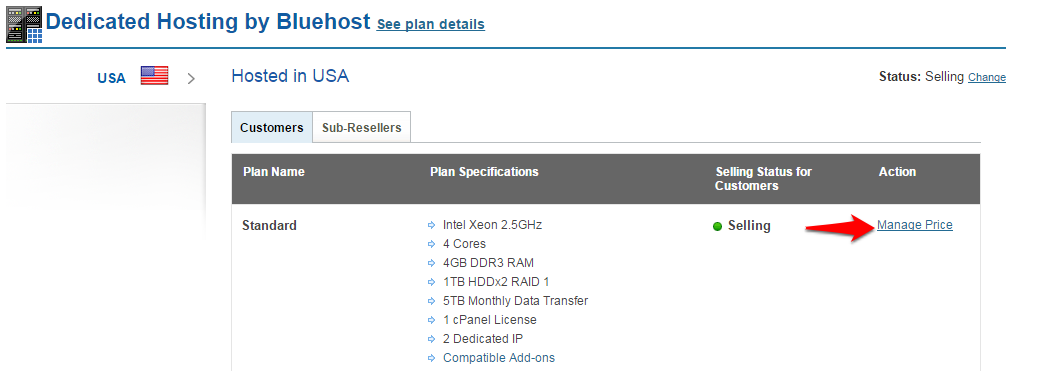The height and width of the screenshot is (371, 1040).
Task: Click the green Selling status dot
Action: pos(717,227)
